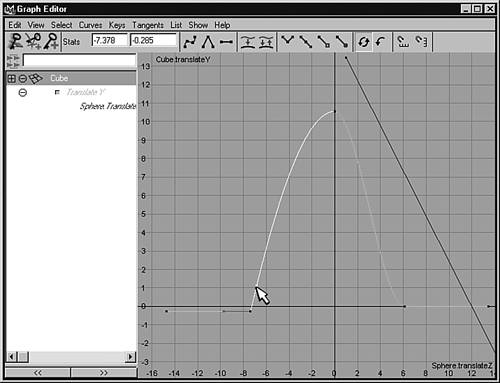The height and width of the screenshot is (383, 500).
Task: Click the outliner filter icon beside text field
Action: coord(13,61)
